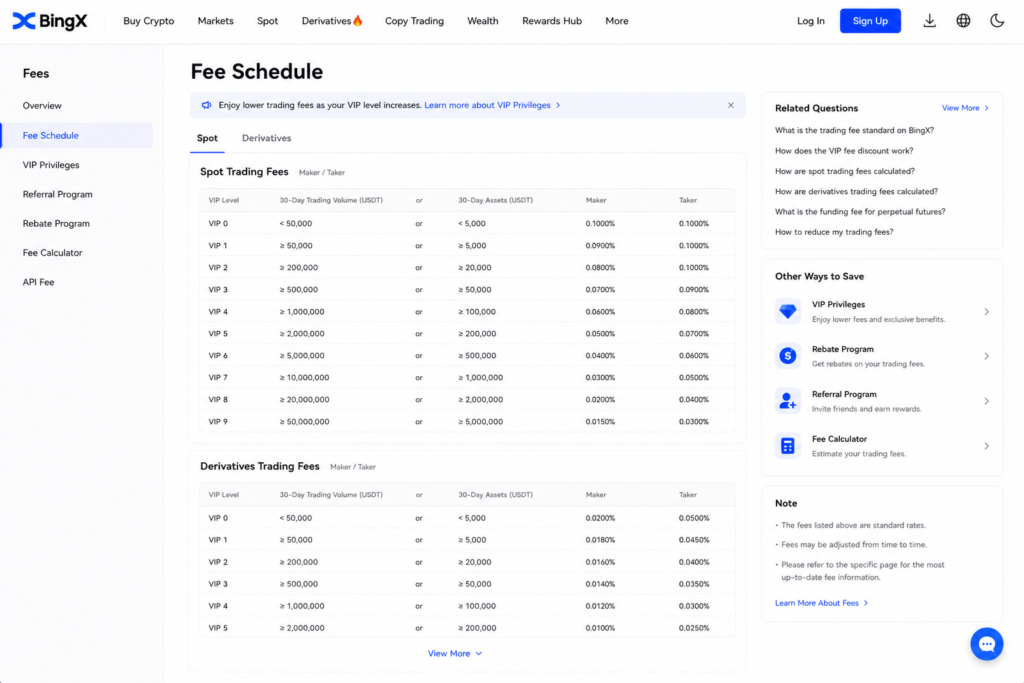Open Rewards Hub page
This screenshot has height=683, width=1024.
tap(552, 21)
